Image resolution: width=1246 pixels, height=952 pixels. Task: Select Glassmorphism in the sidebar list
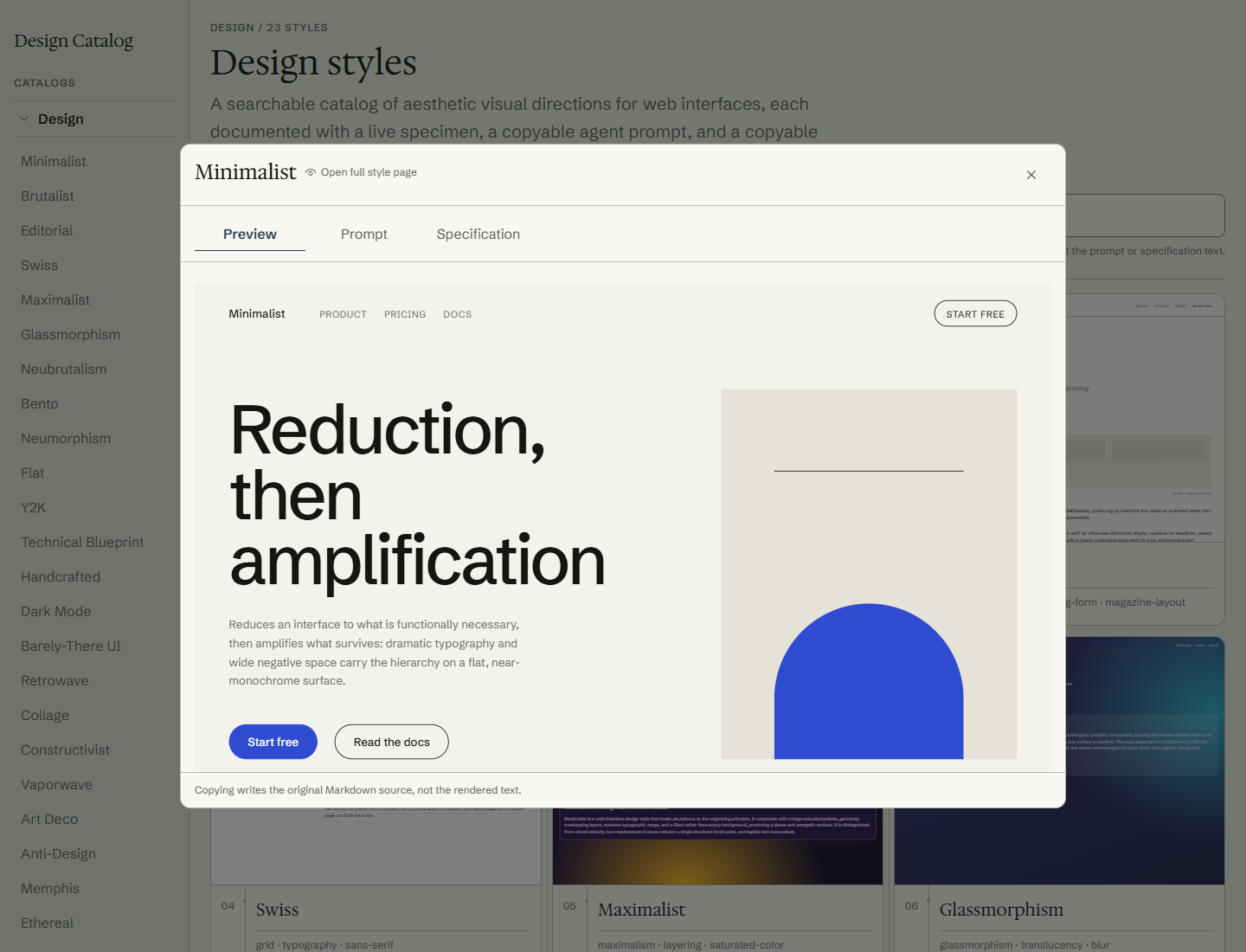pos(70,334)
